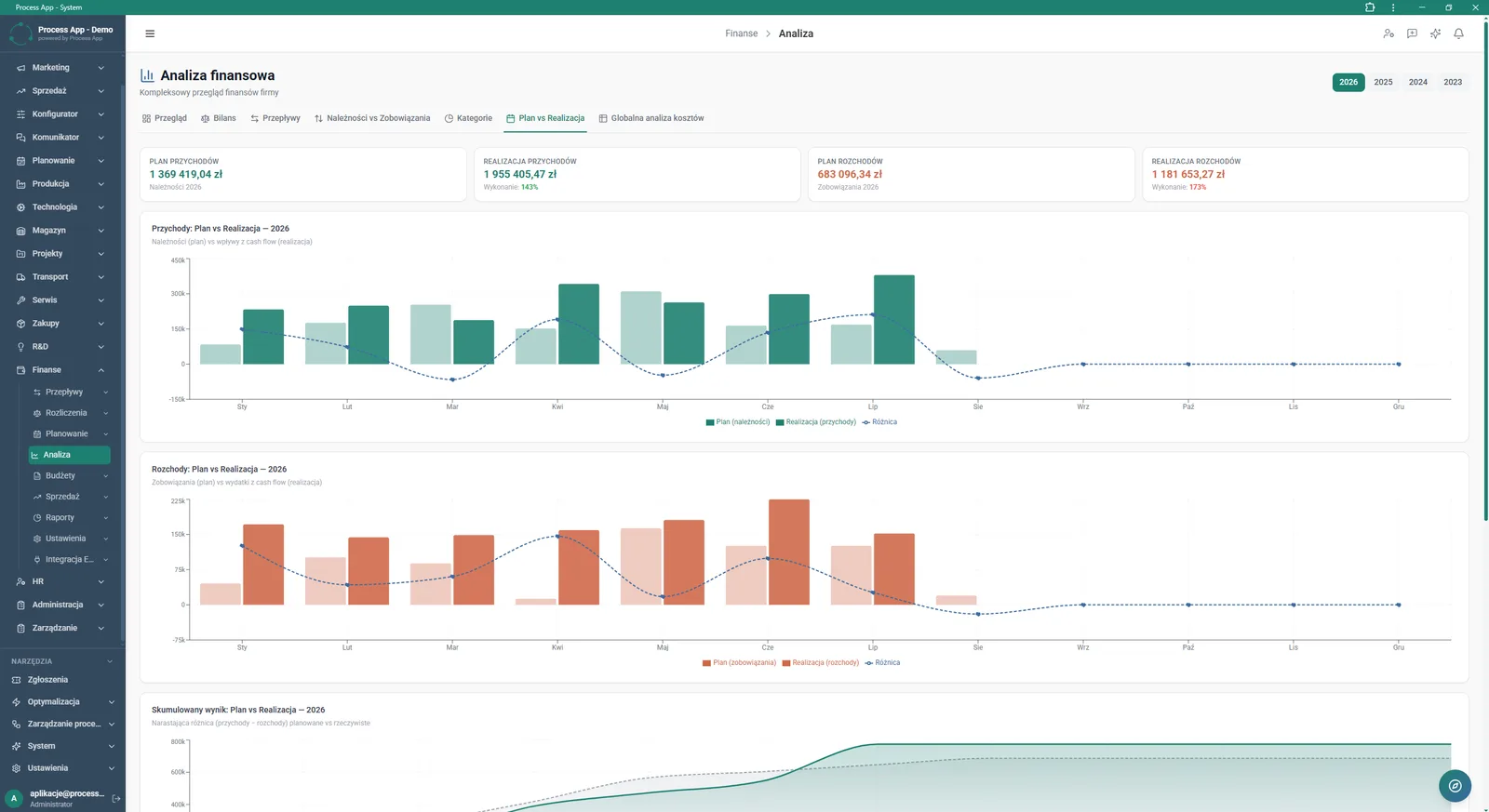Open Globalna analiza kosztów tab
Screen dimensions: 1489x812
coord(651,118)
